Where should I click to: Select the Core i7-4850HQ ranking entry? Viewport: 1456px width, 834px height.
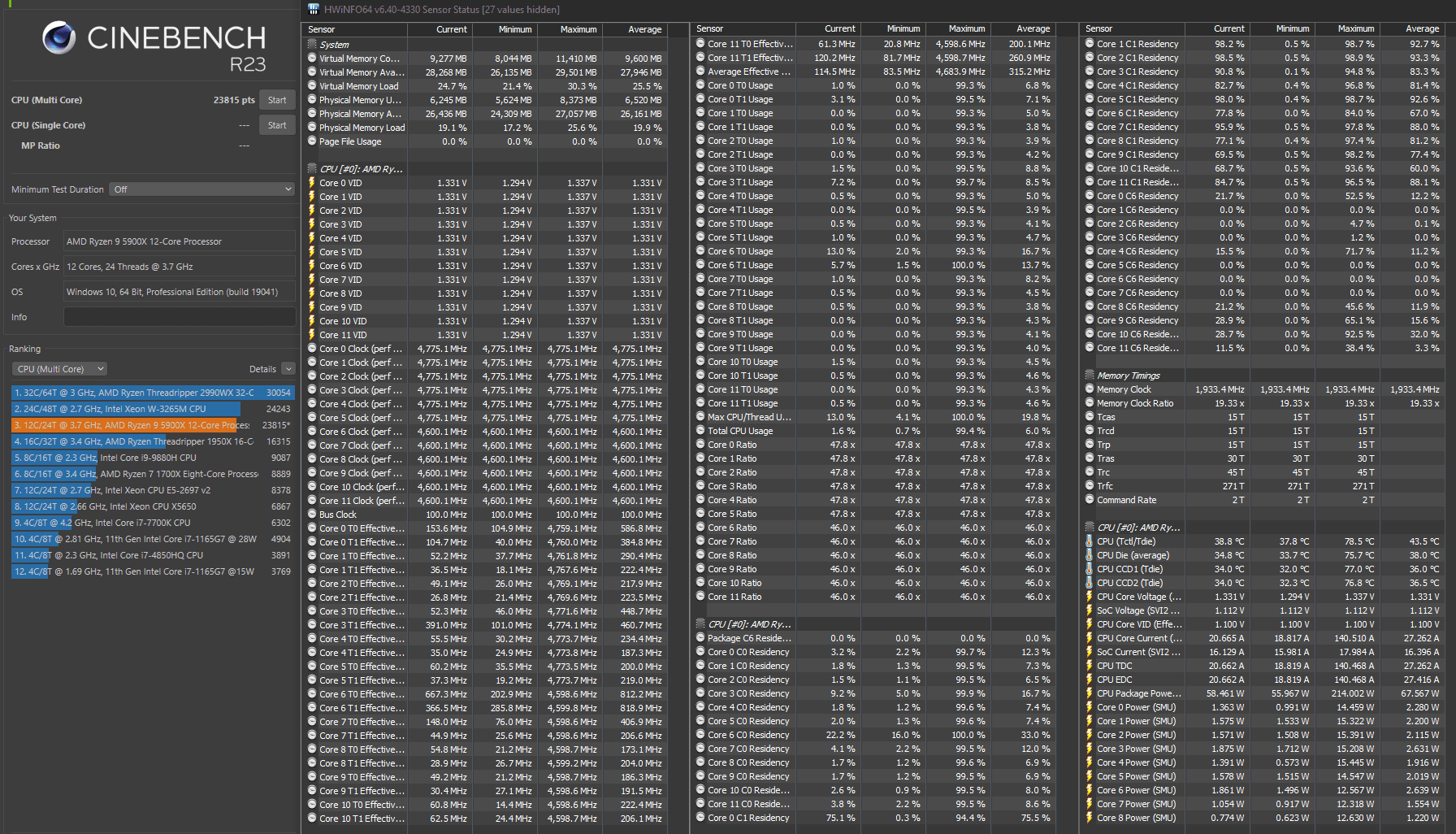(153, 555)
